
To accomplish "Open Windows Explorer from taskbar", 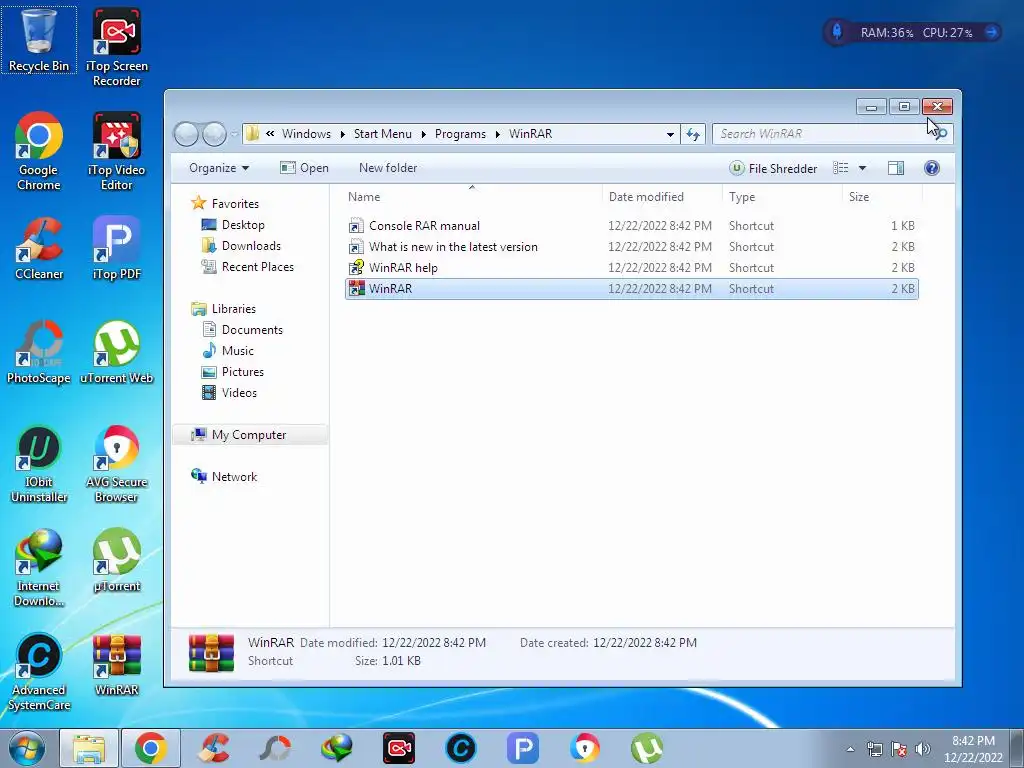I will pos(89,748).
